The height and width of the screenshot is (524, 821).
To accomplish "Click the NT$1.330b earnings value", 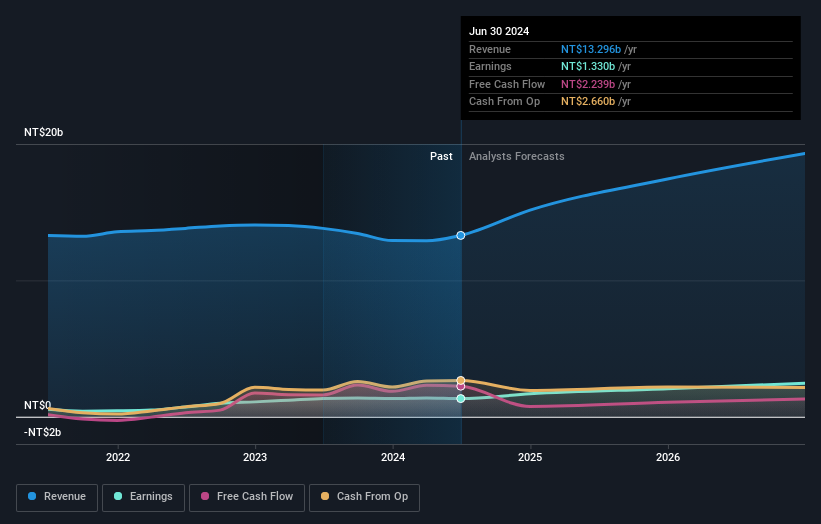I will click(587, 66).
